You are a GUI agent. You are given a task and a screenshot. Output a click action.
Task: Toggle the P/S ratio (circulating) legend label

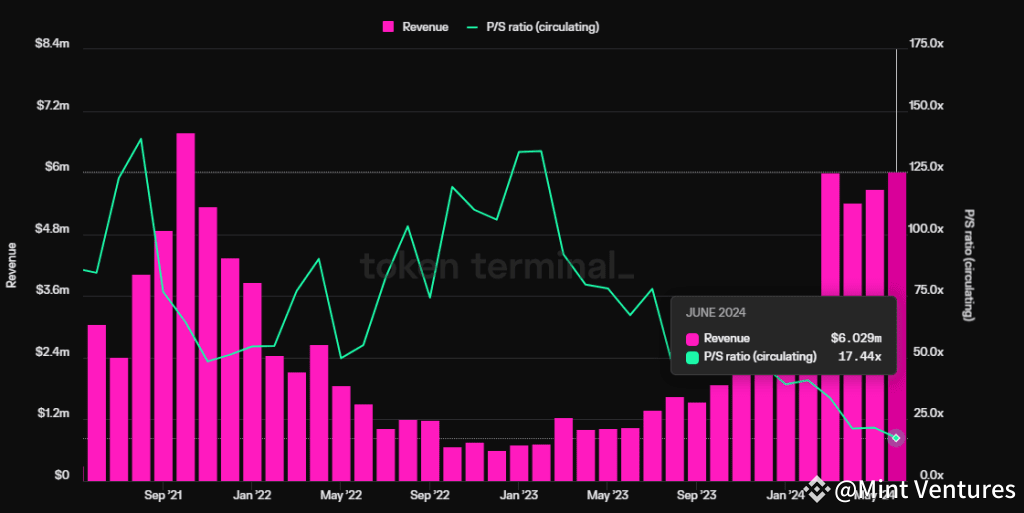tap(545, 27)
